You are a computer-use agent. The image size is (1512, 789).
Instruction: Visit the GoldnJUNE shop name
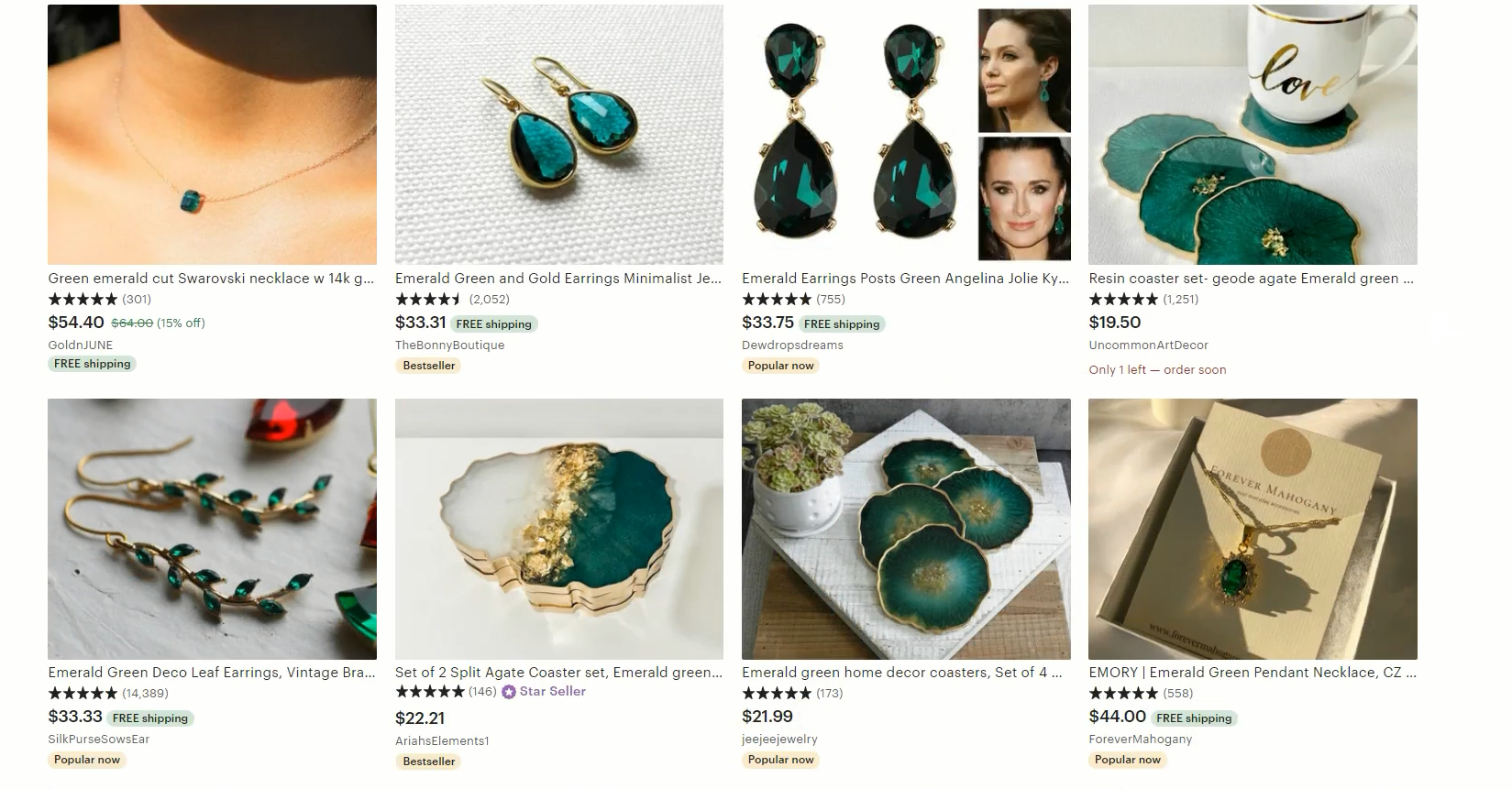(x=81, y=345)
